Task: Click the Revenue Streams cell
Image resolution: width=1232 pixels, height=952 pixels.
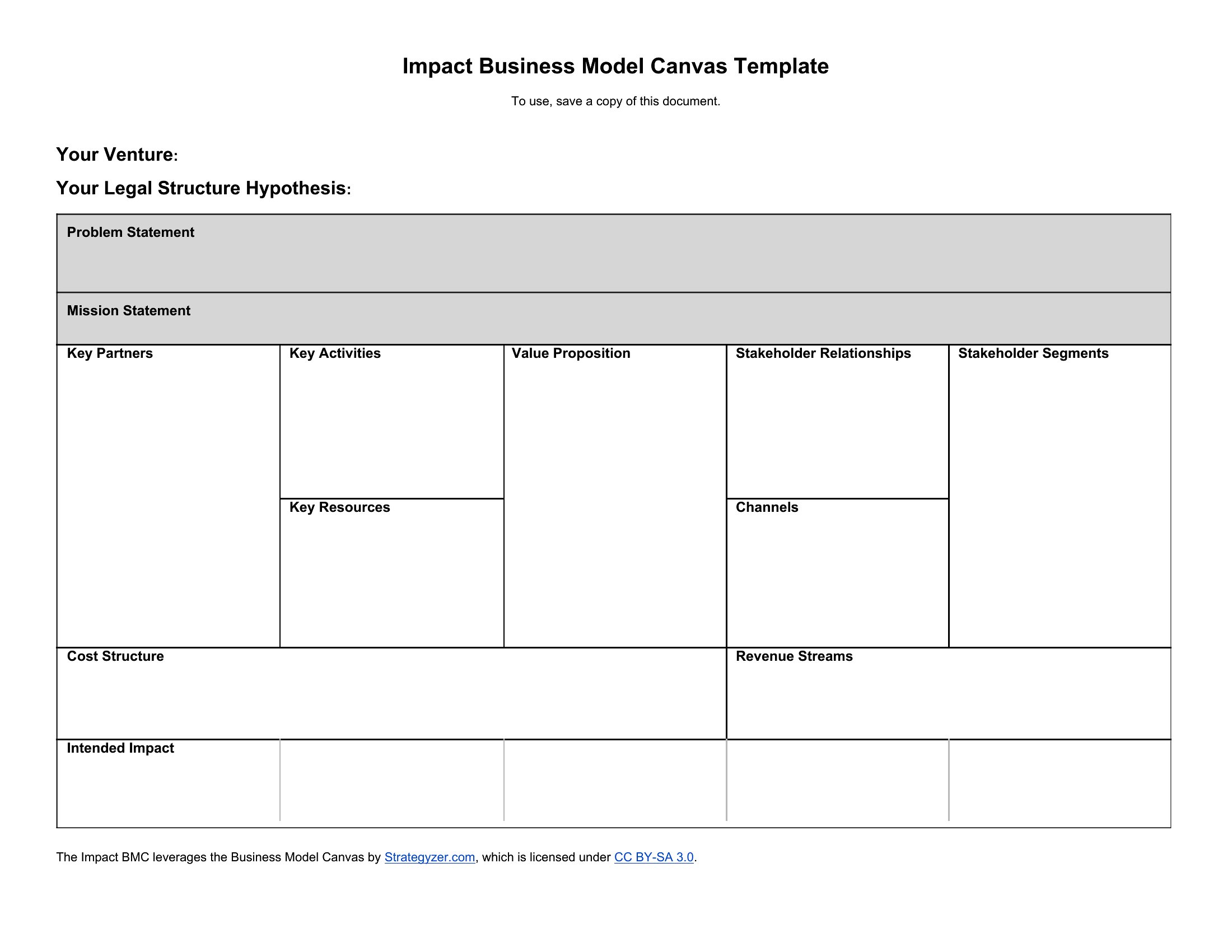Action: pyautogui.click(x=949, y=694)
